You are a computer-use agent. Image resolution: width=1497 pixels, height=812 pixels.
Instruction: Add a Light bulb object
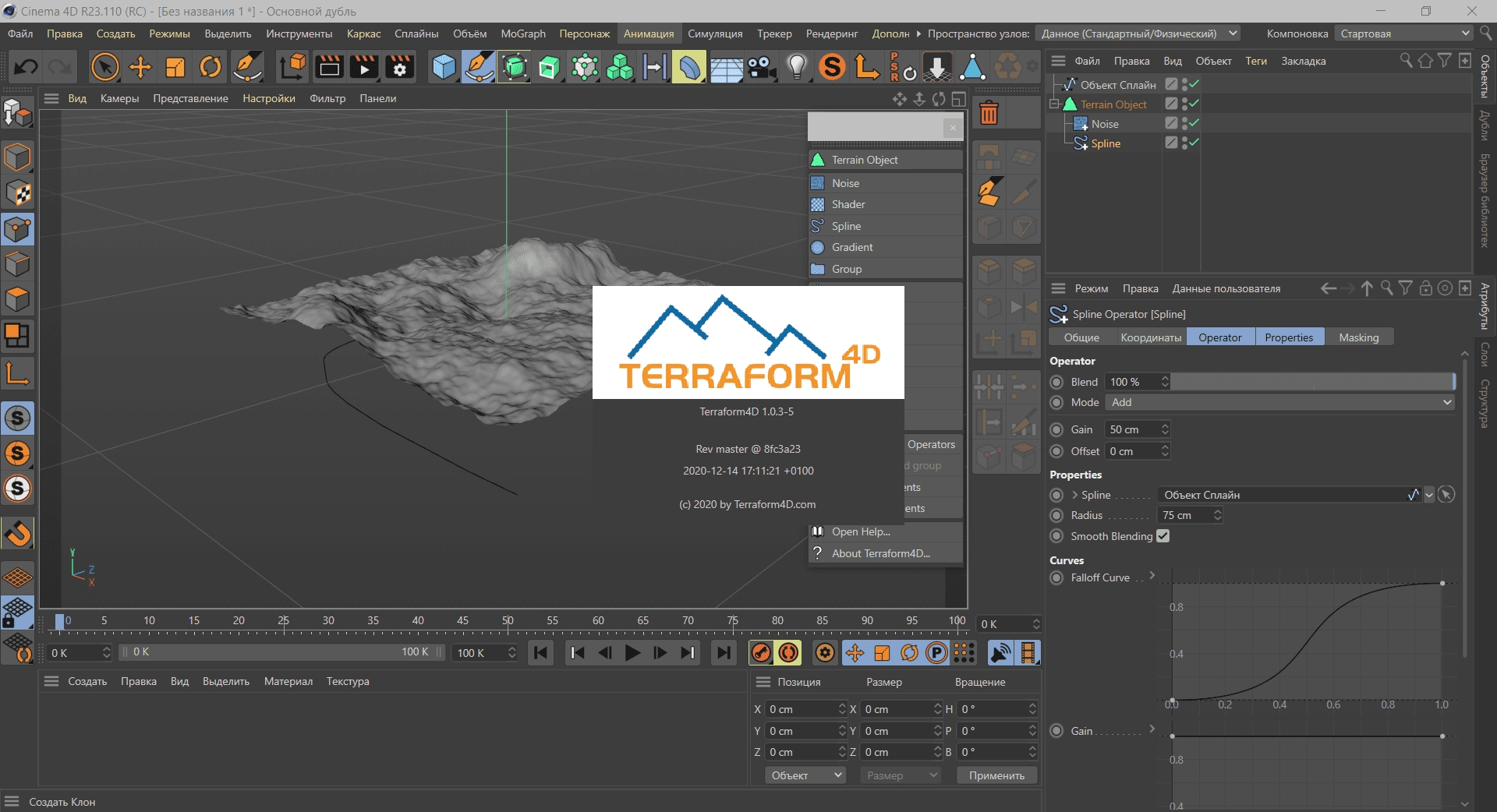[797, 67]
